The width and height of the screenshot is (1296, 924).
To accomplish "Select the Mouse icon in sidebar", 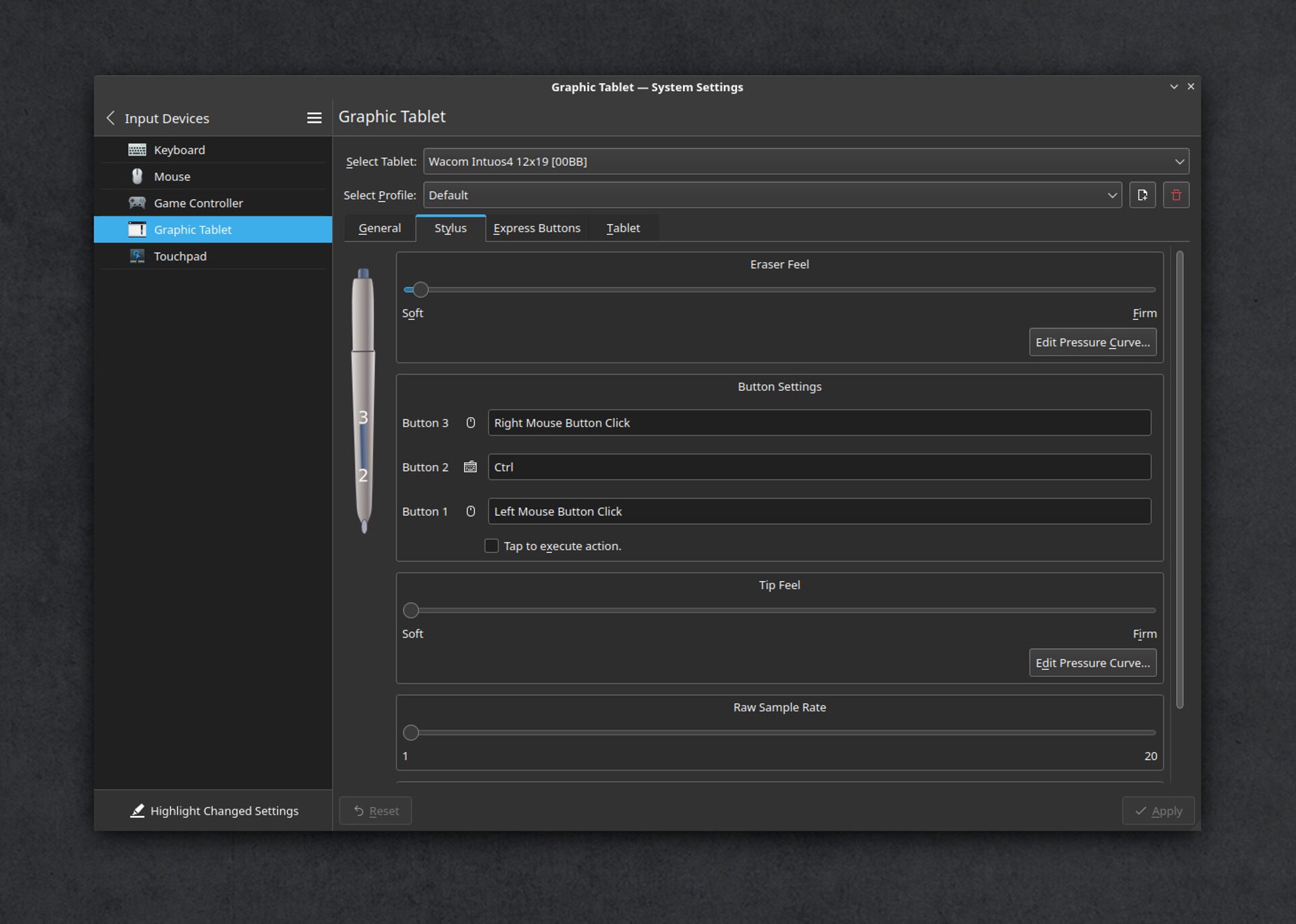I will tap(137, 176).
